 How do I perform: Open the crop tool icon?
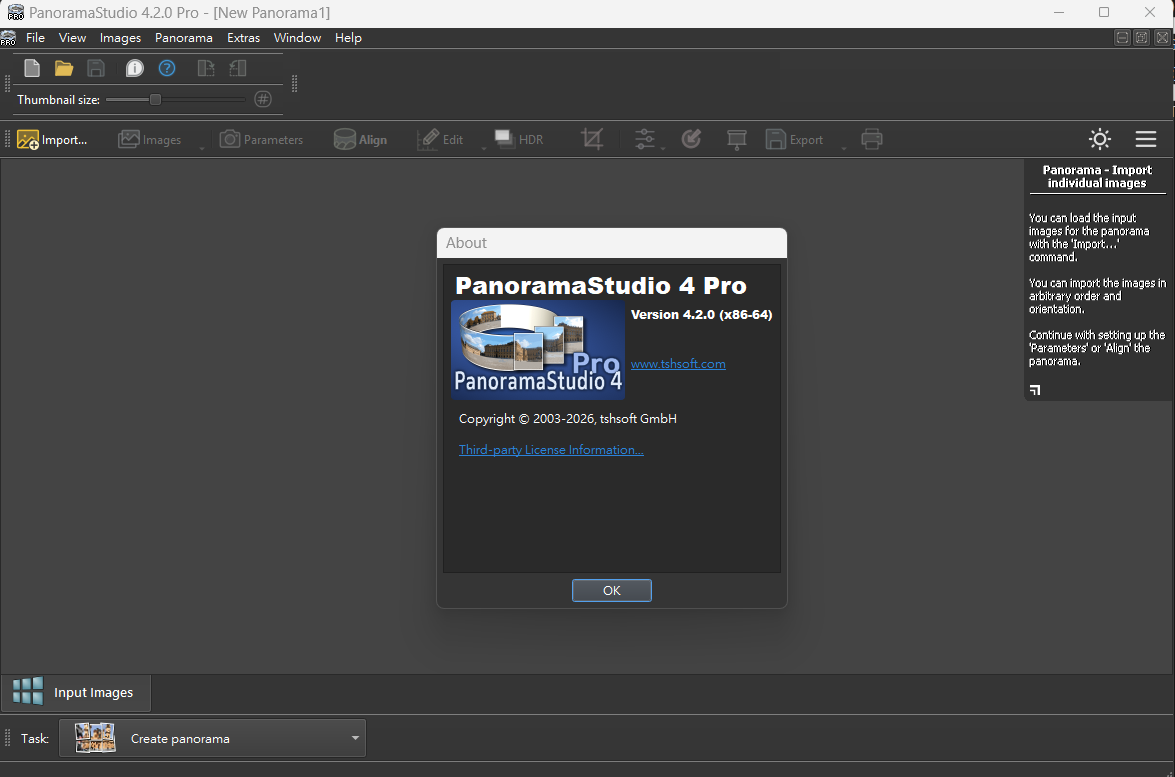pyautogui.click(x=592, y=139)
